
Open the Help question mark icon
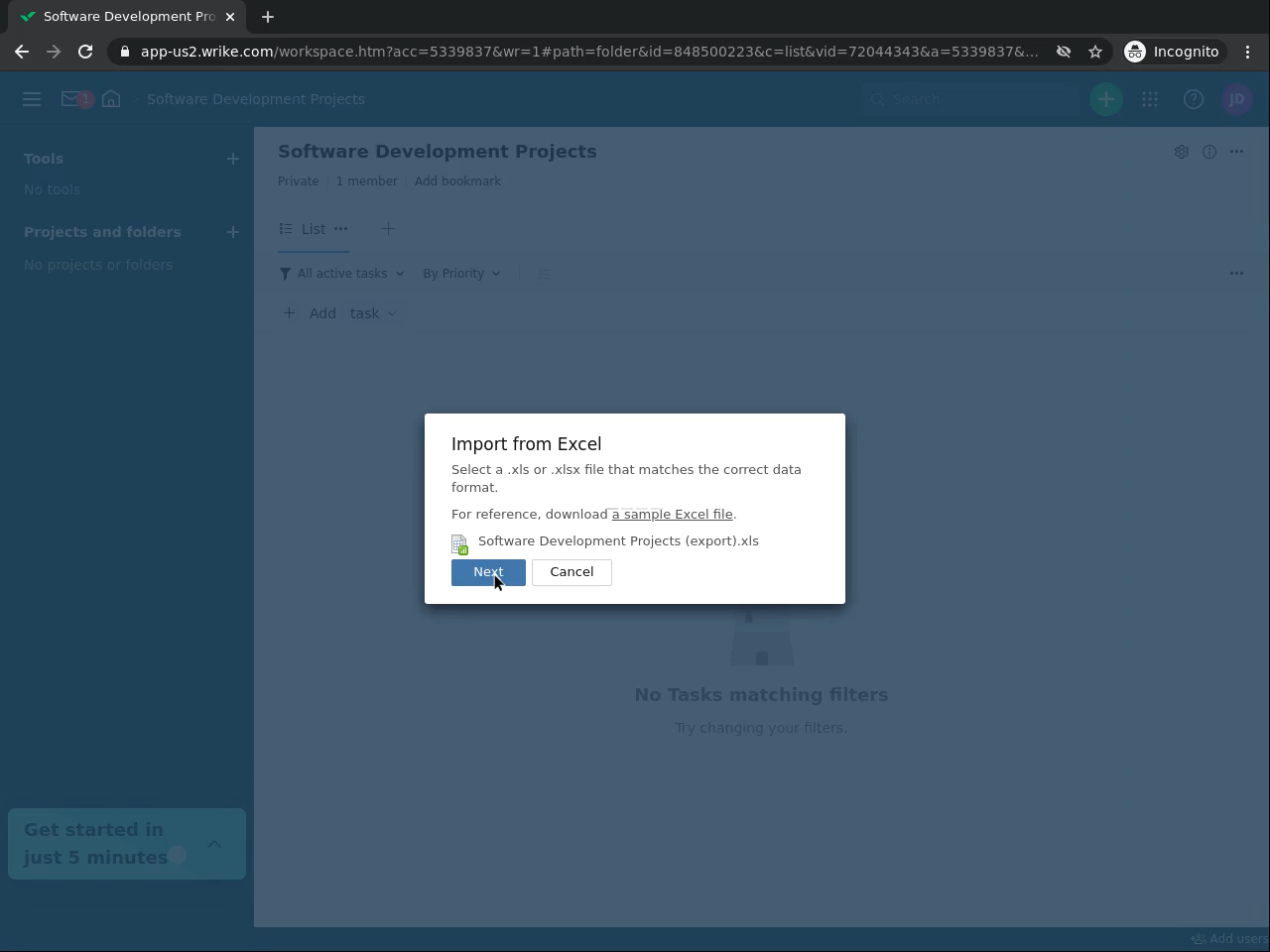1194,99
